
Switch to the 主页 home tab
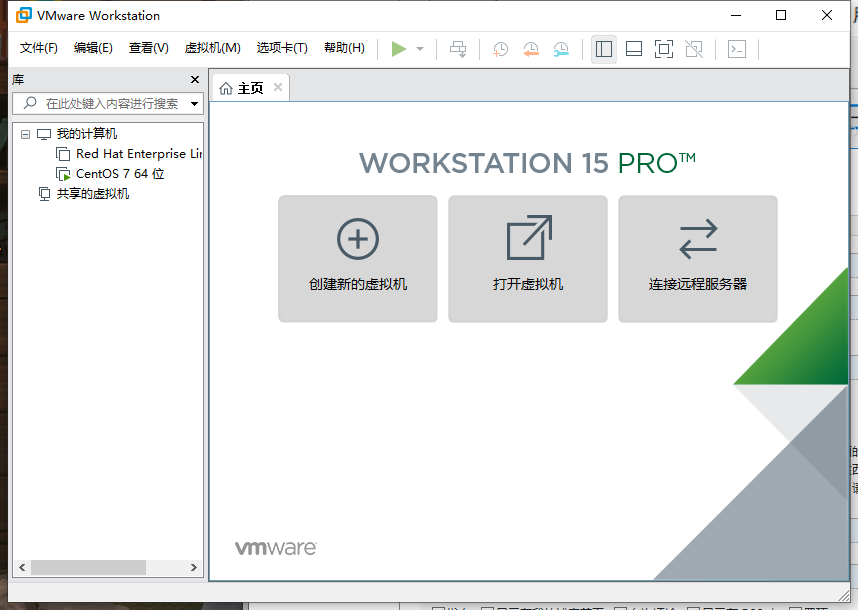250,88
